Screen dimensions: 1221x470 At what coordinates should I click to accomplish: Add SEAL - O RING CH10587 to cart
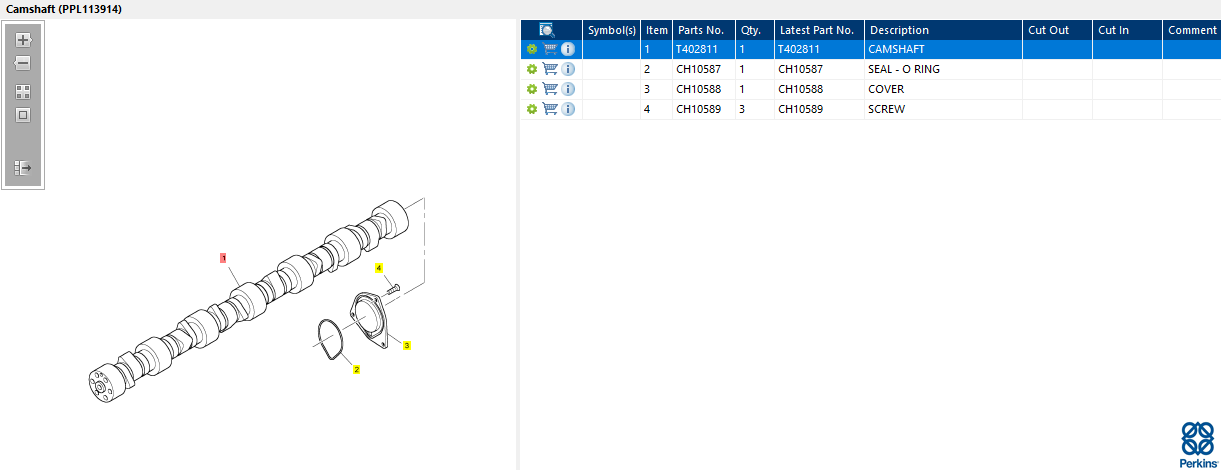click(550, 69)
